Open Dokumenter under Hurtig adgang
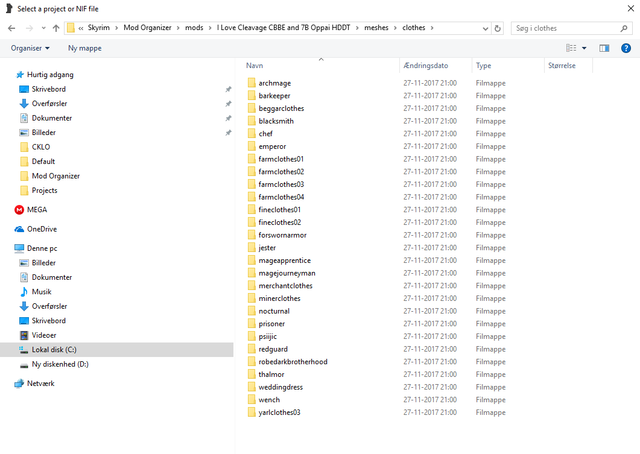Screen dimensions: 640x454 [x=52, y=118]
